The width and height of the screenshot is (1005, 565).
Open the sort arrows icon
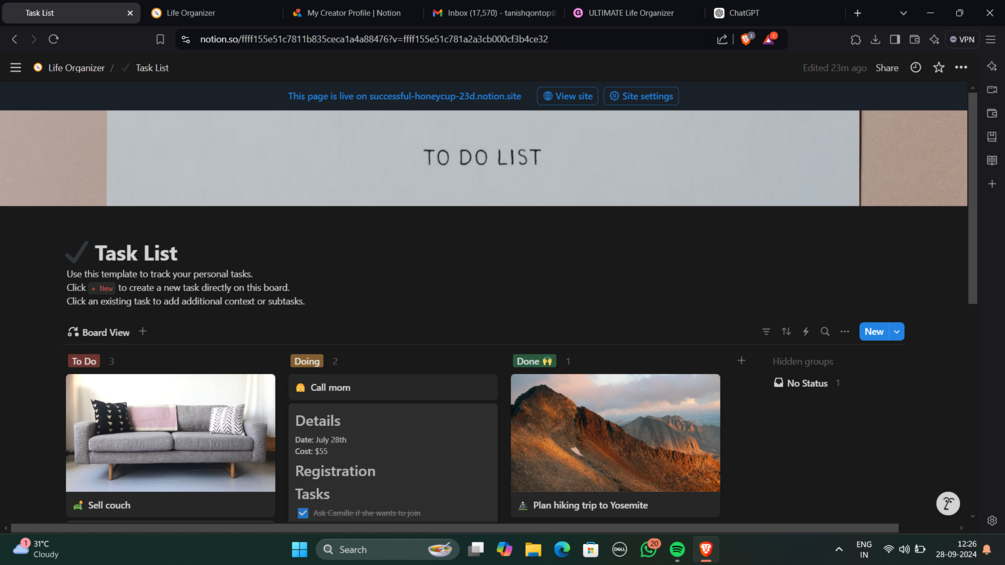pyautogui.click(x=786, y=332)
